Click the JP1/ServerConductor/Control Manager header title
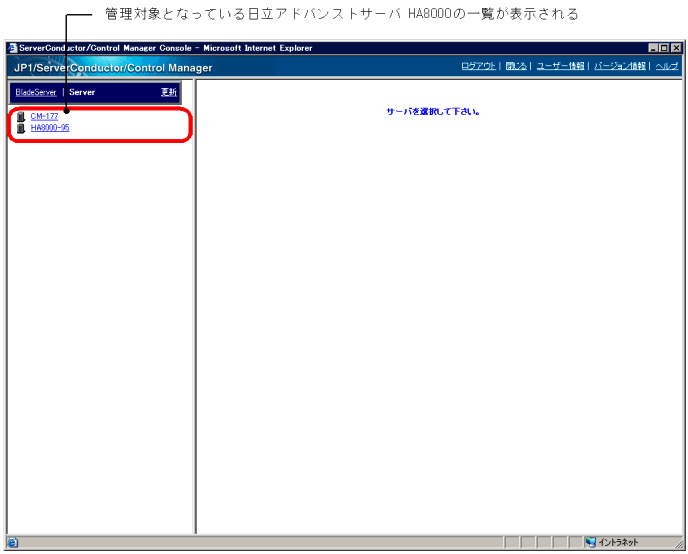688x554 pixels. tap(113, 68)
